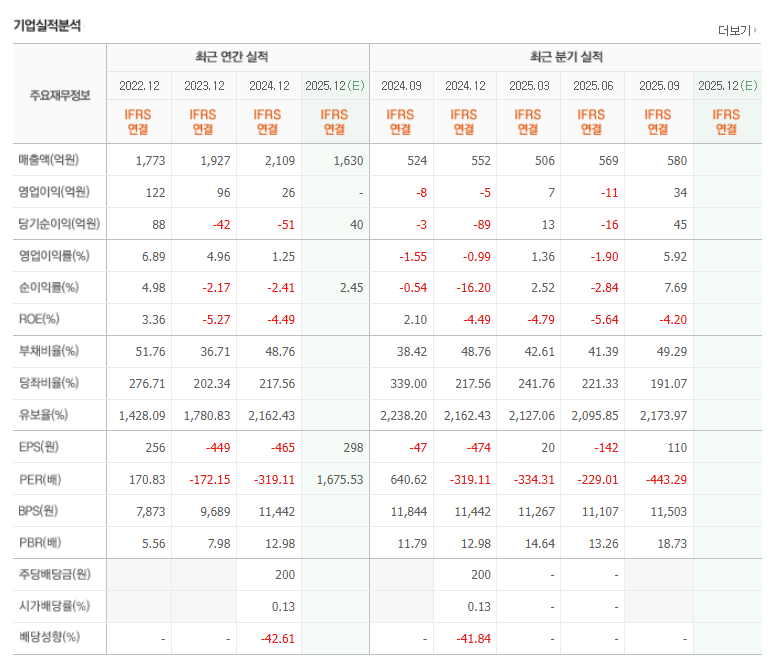
Task: Click the 122 operating profit value
Action: [155, 193]
